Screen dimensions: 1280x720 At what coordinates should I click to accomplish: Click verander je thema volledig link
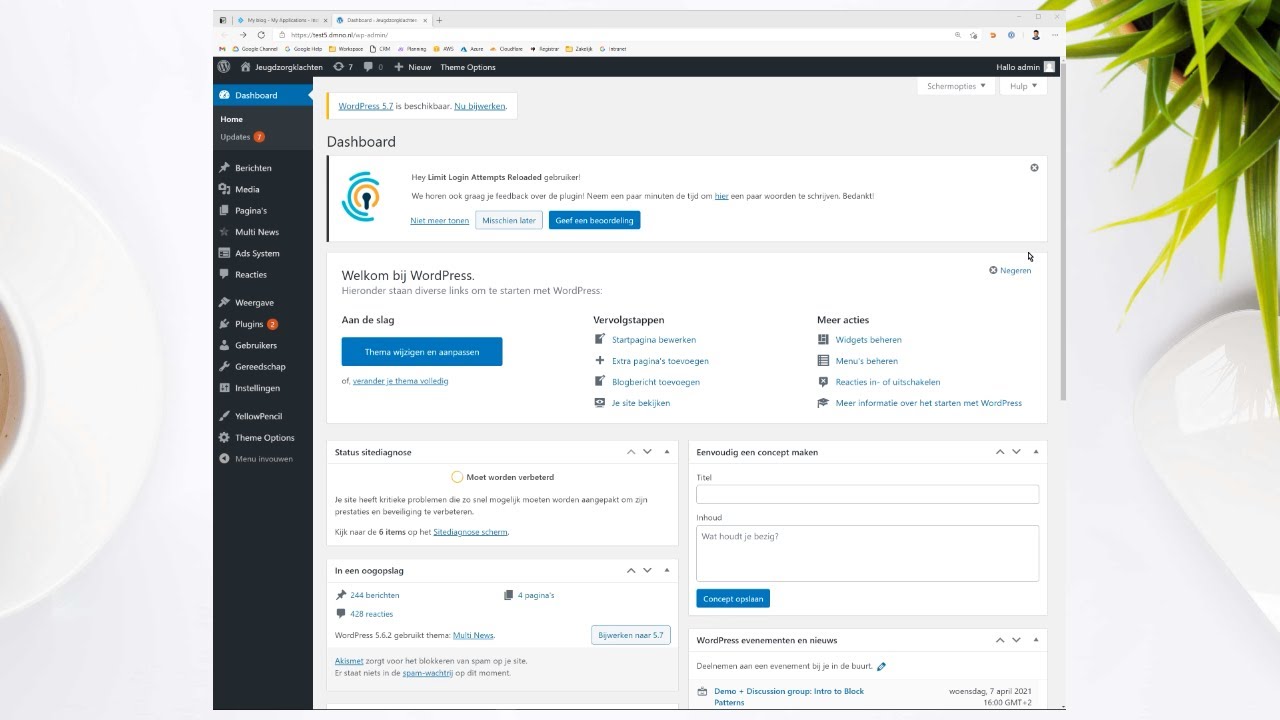[x=400, y=381]
